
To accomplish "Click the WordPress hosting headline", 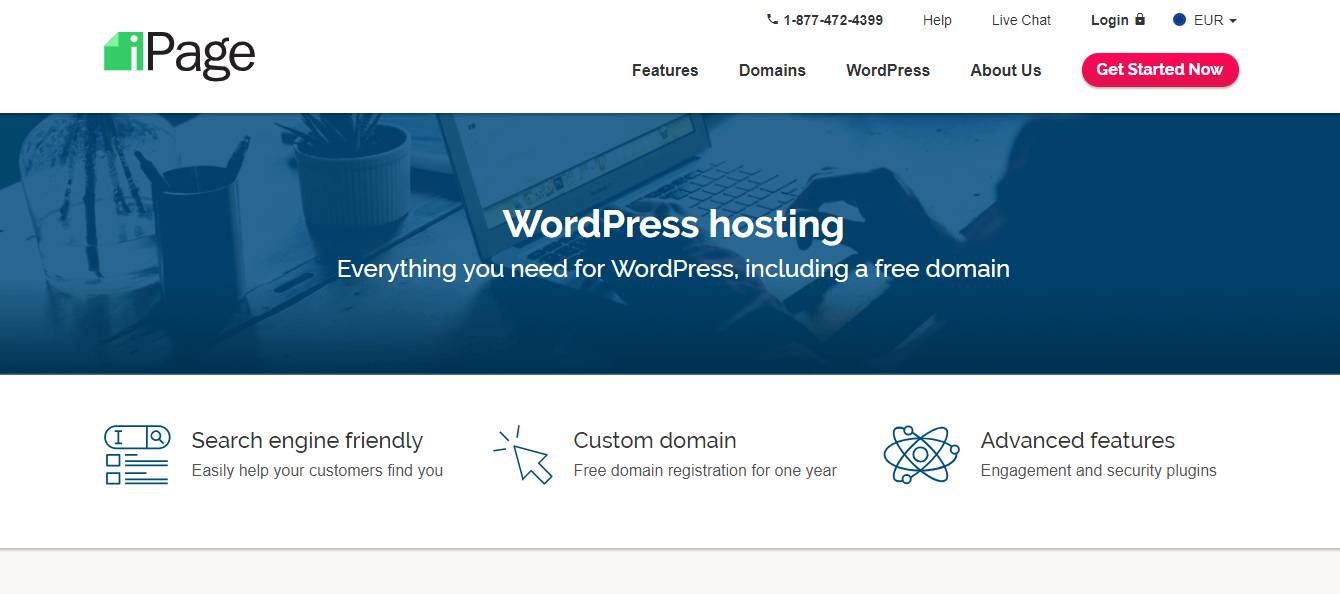I will pyautogui.click(x=673, y=223).
